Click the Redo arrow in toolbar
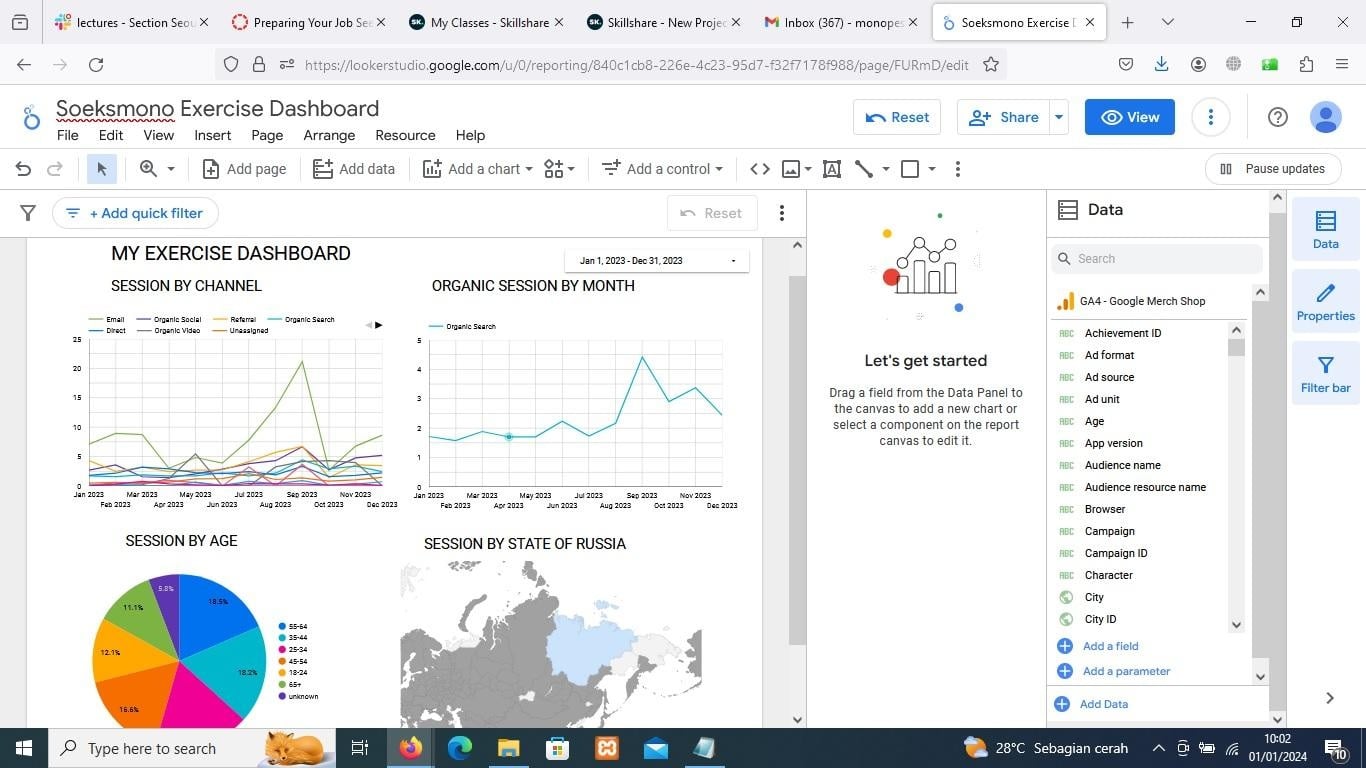This screenshot has width=1366, height=768. pos(56,169)
